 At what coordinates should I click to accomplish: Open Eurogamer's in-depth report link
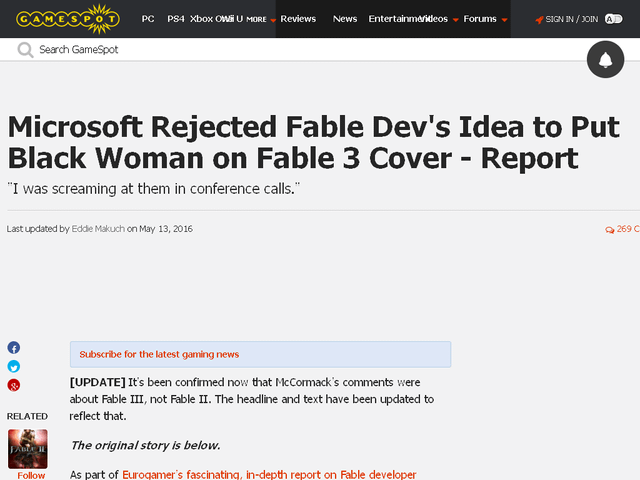269,475
